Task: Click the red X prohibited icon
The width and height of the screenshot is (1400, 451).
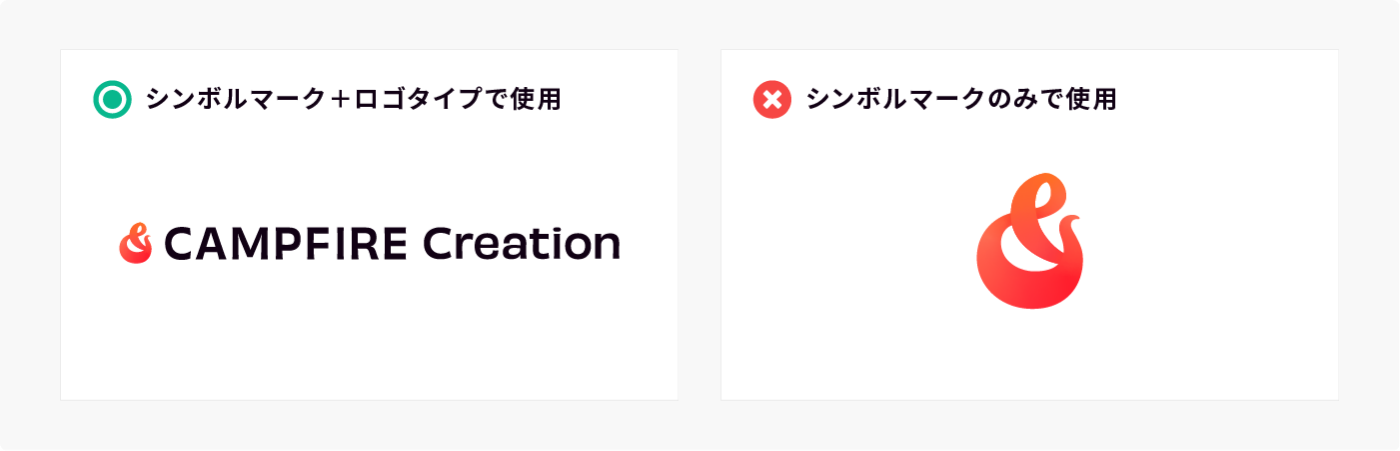Action: click(772, 99)
